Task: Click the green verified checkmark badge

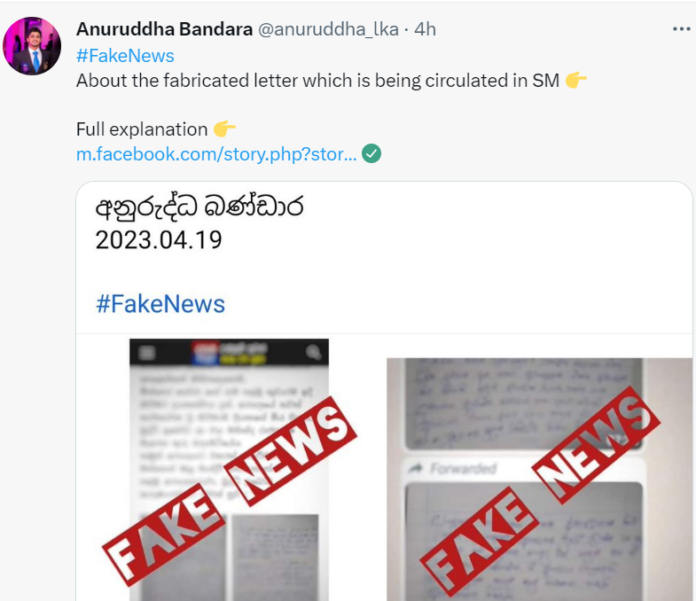Action: pos(372,154)
